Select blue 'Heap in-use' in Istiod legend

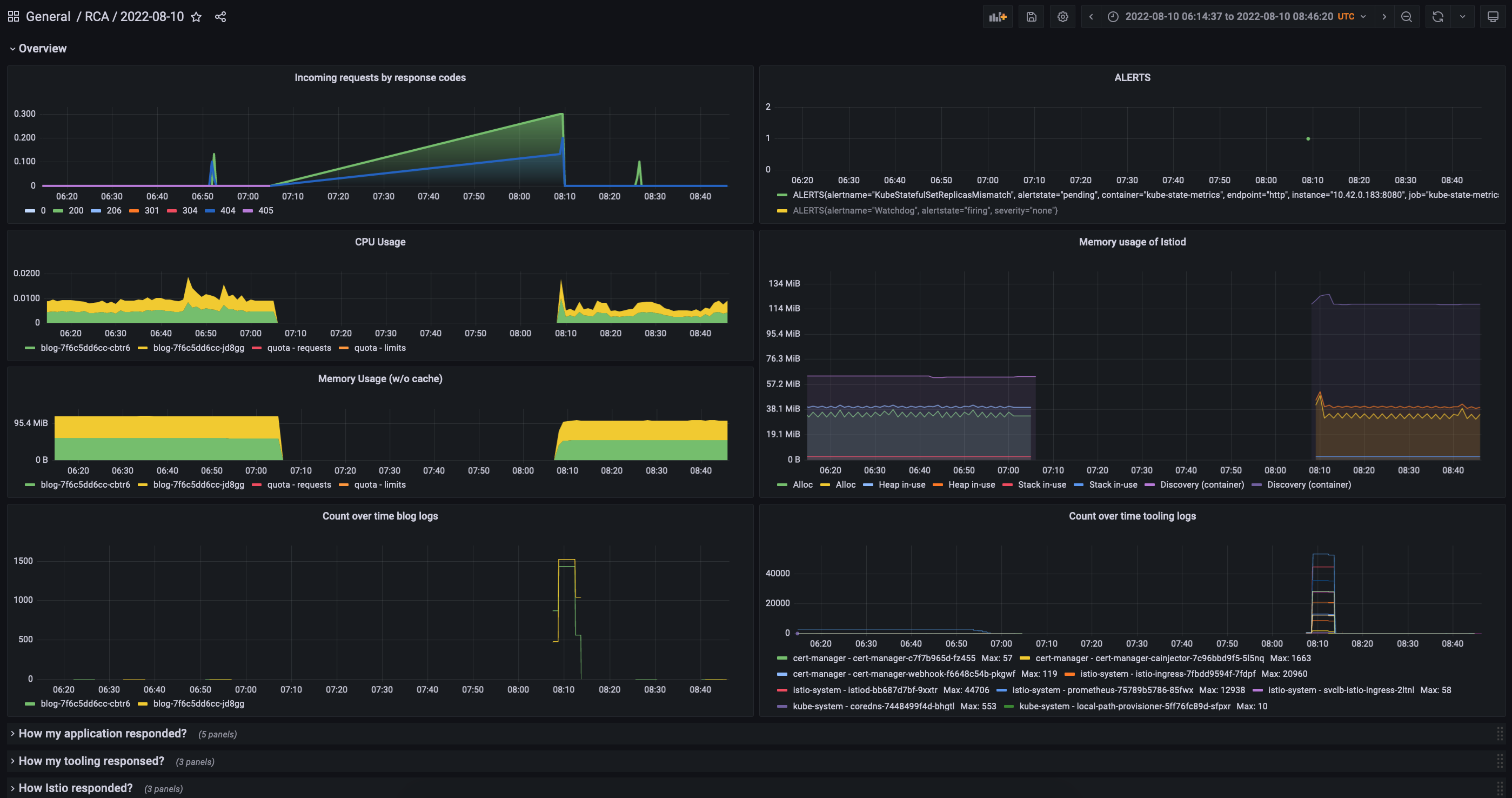pos(901,484)
